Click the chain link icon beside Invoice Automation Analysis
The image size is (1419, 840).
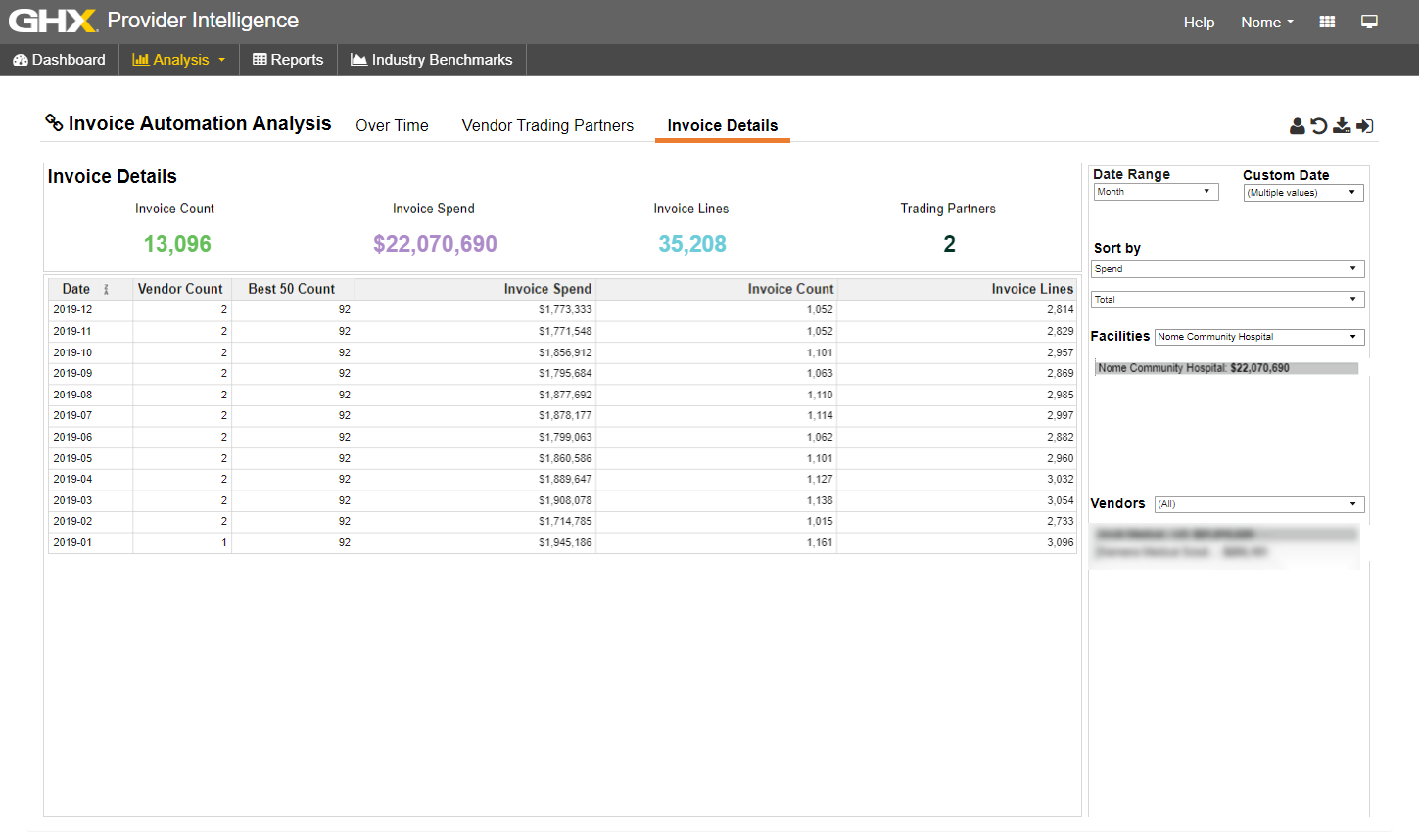pos(54,122)
